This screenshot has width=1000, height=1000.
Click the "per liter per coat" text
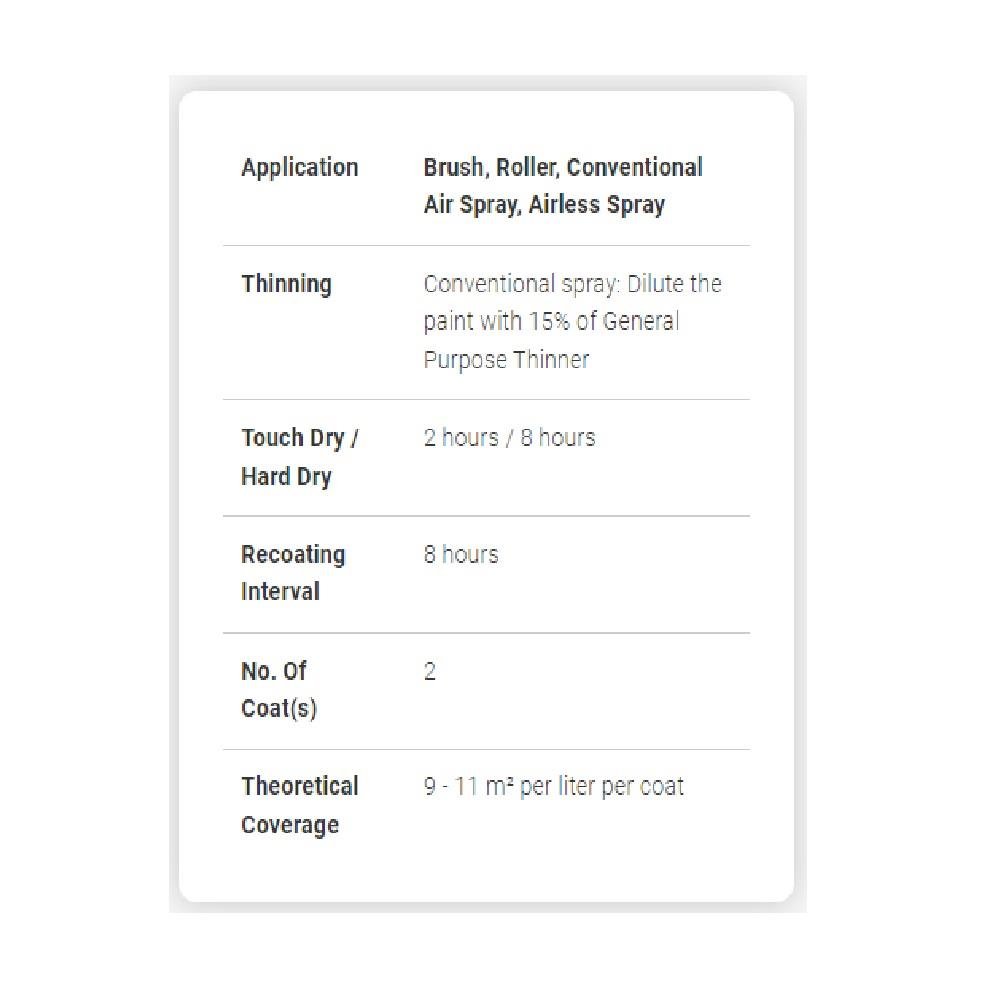tap(602, 787)
